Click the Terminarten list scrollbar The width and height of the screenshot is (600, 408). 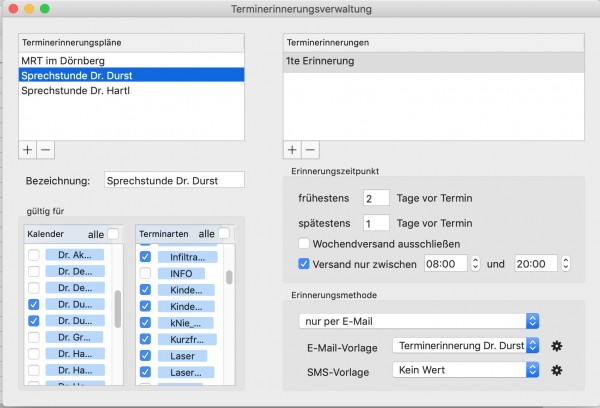tap(229, 277)
